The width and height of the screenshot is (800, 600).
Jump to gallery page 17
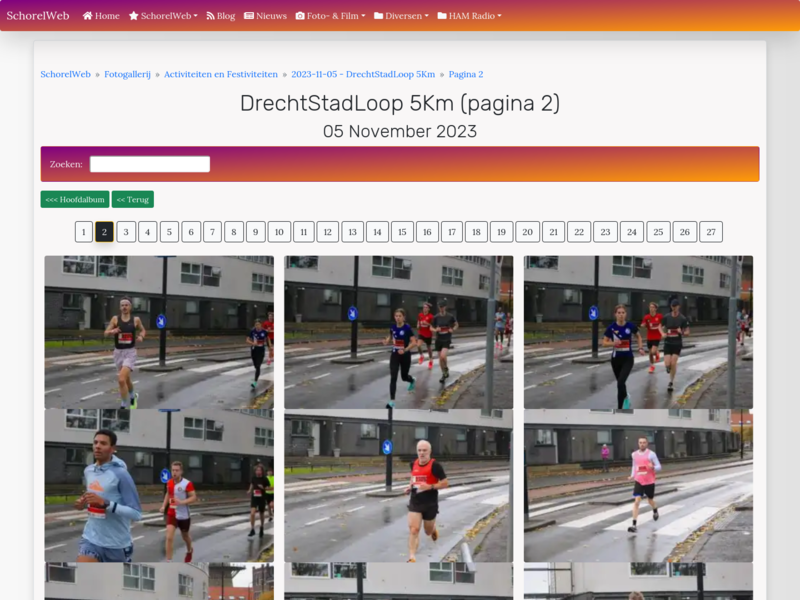[x=452, y=232]
